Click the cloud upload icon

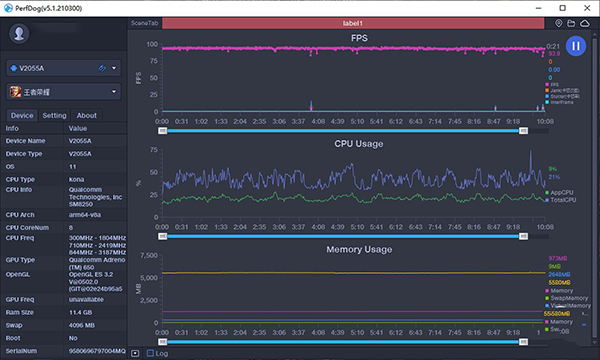click(x=585, y=23)
